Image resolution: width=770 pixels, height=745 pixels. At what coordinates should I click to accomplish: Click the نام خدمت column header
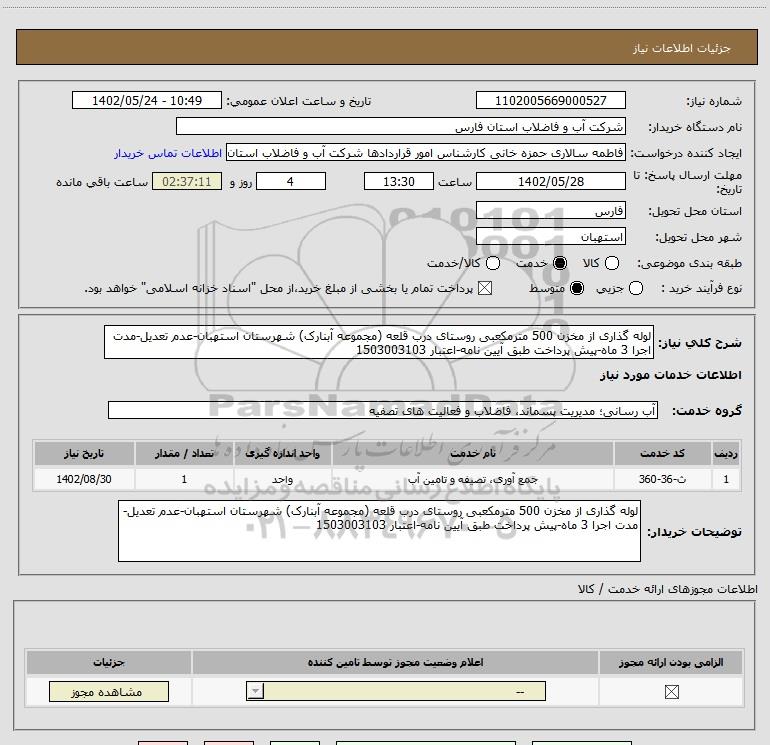coord(472,453)
